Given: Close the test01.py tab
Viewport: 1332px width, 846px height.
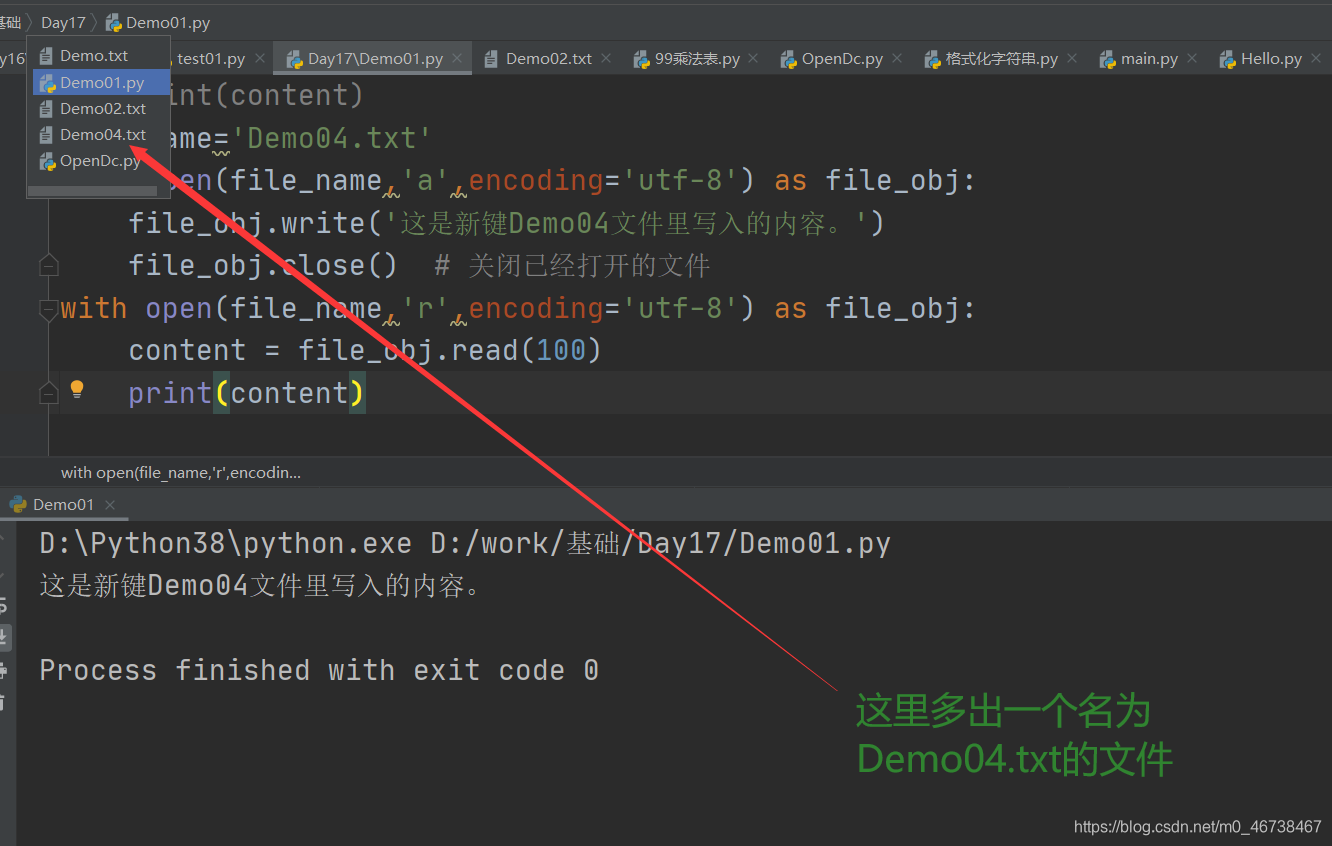Looking at the screenshot, I should point(258,59).
